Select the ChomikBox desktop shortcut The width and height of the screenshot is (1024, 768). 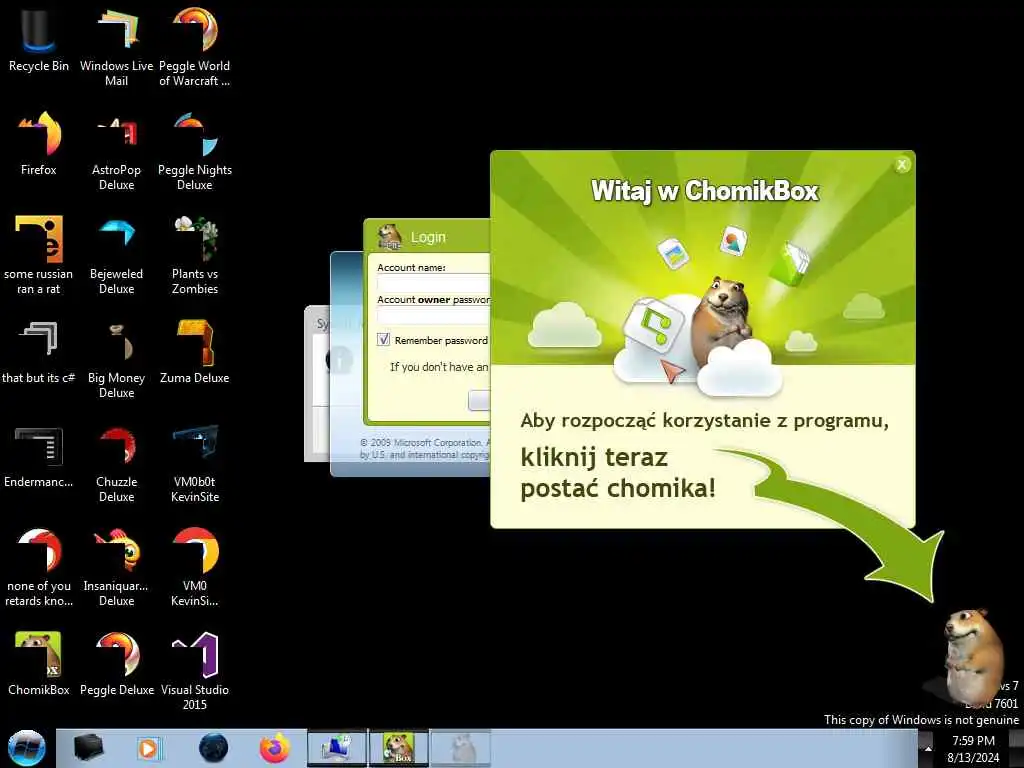(39, 664)
